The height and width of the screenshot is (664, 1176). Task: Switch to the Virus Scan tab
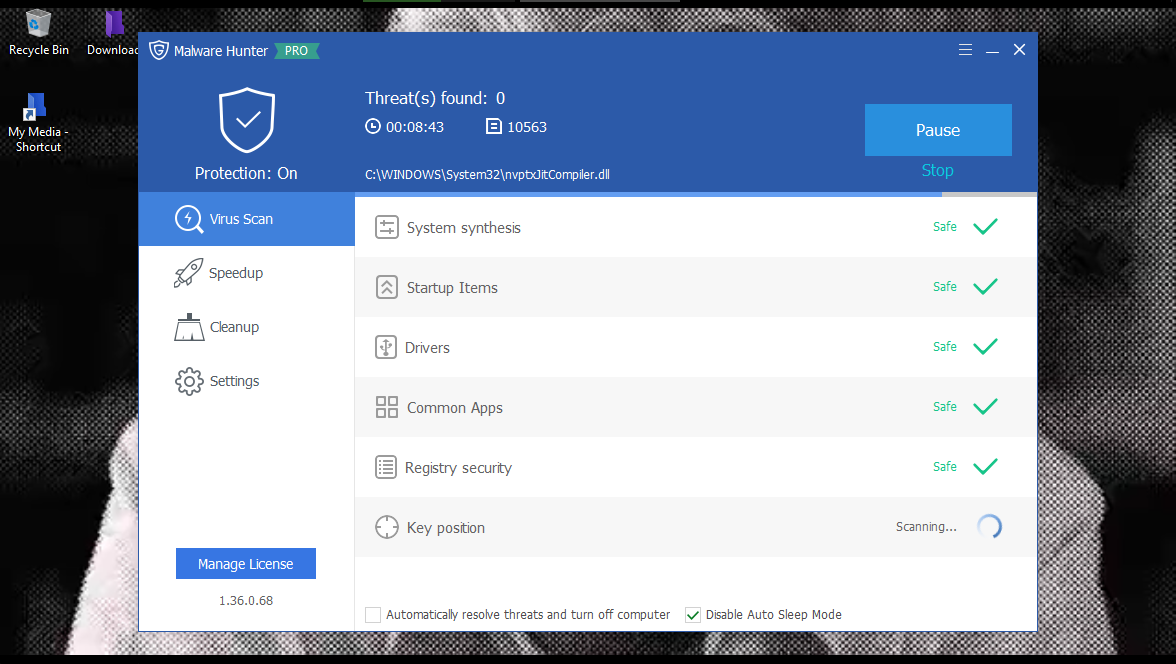click(247, 219)
